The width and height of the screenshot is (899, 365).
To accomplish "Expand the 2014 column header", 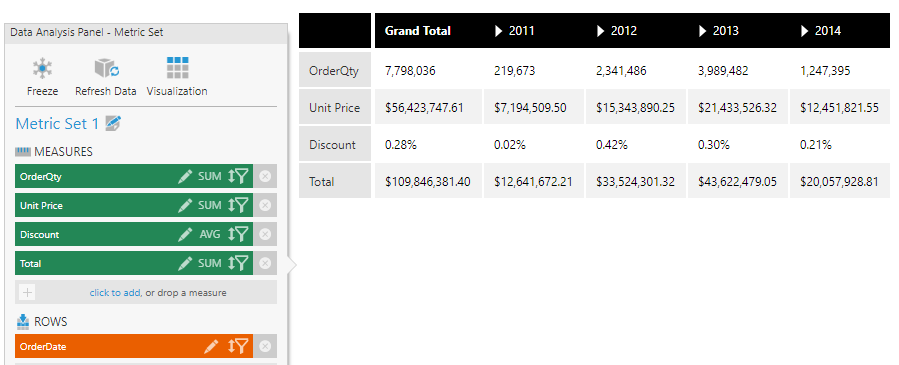I will pos(804,31).
